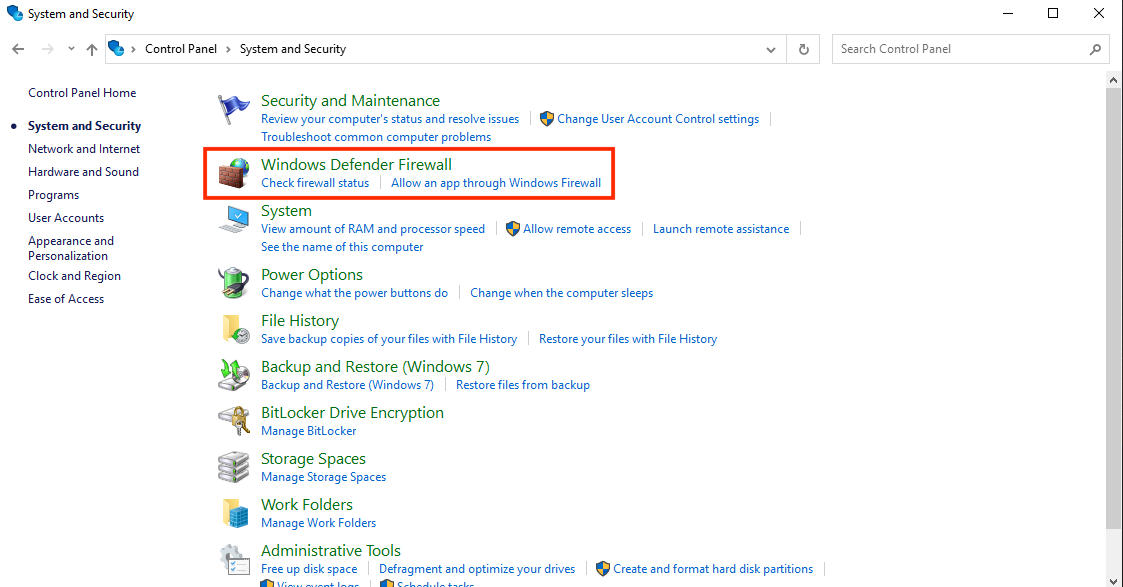
Task: Click the Forward navigation arrow
Action: [x=47, y=49]
